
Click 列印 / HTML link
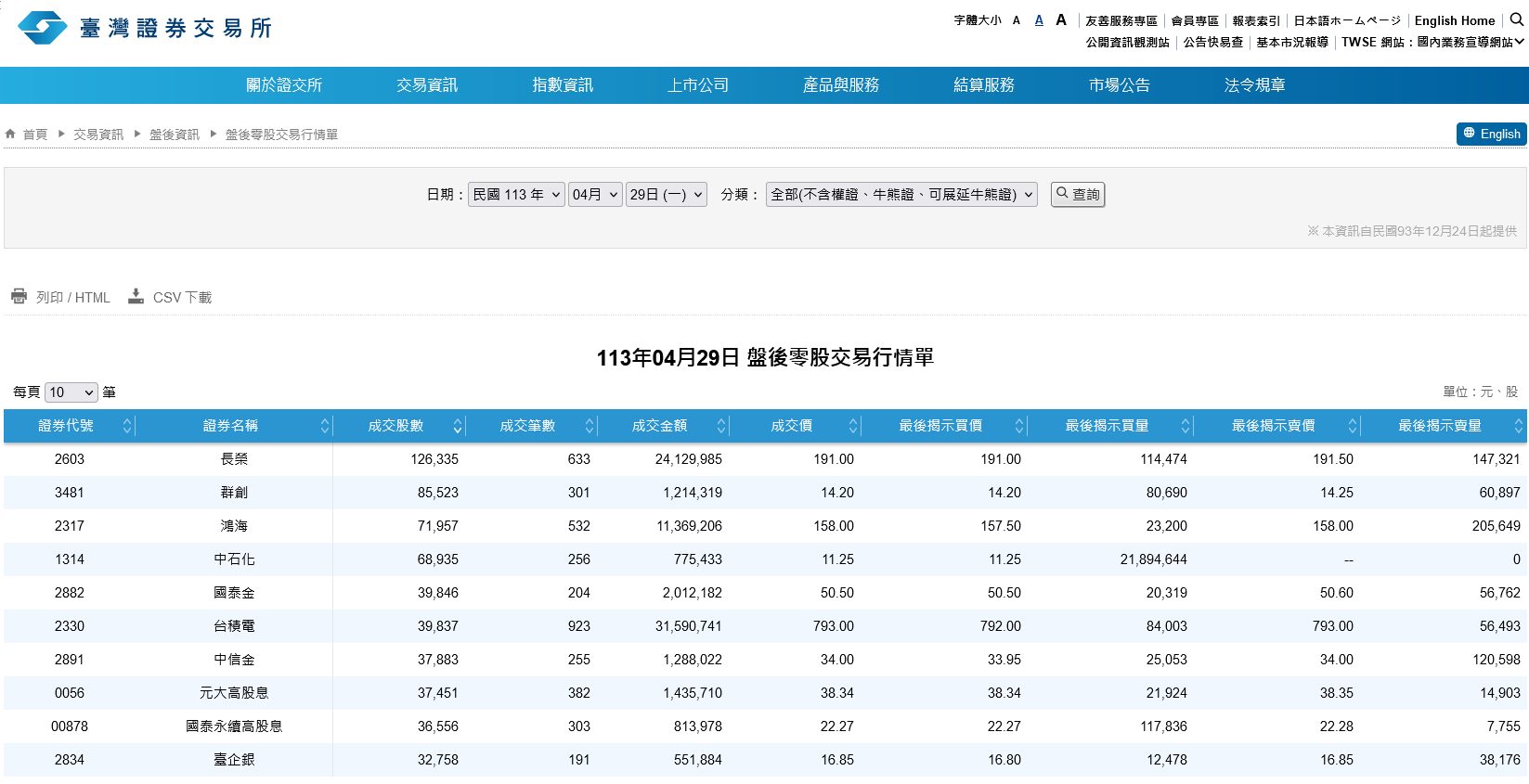click(73, 298)
